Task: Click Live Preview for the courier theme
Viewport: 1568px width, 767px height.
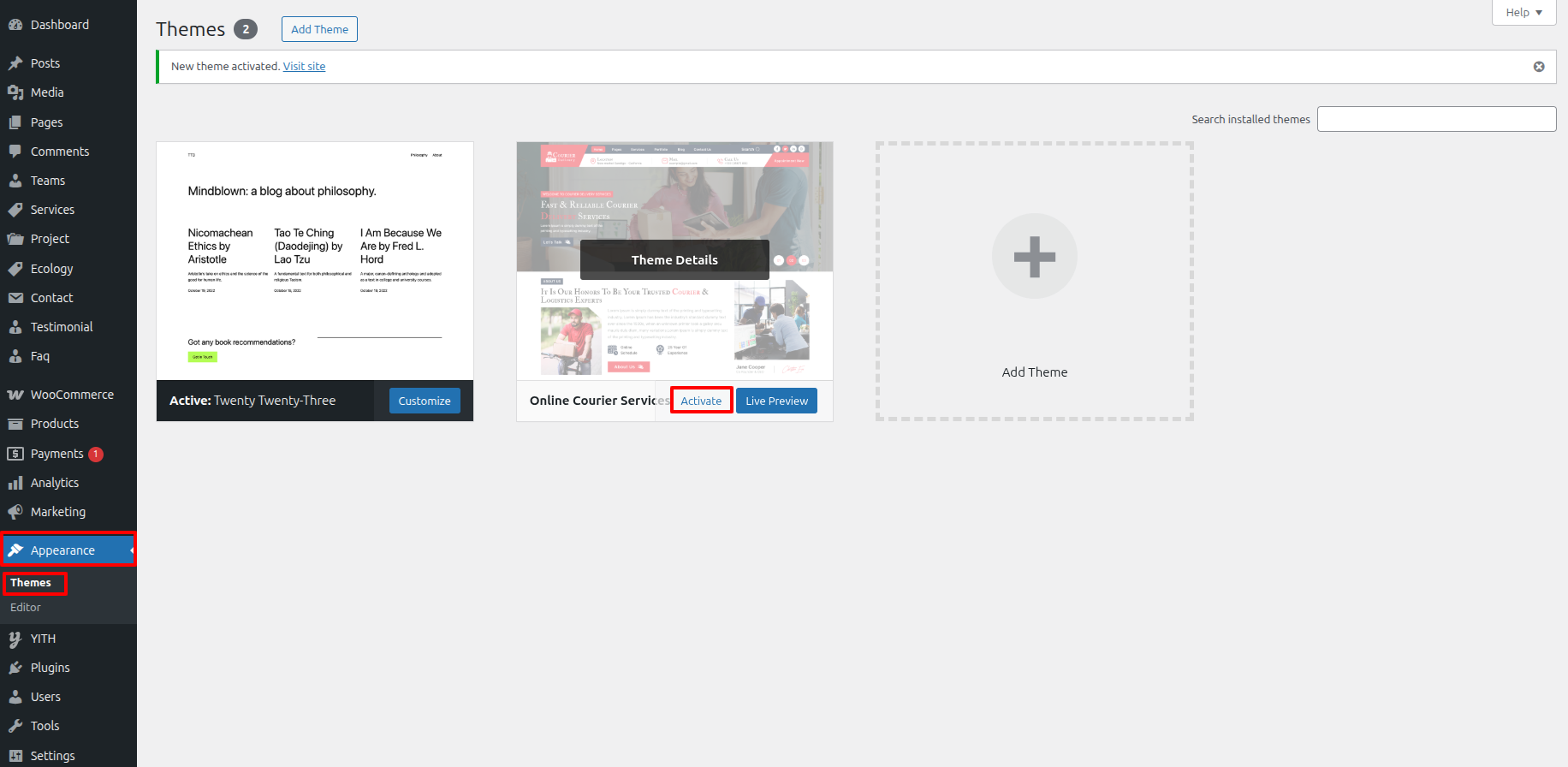Action: click(776, 401)
